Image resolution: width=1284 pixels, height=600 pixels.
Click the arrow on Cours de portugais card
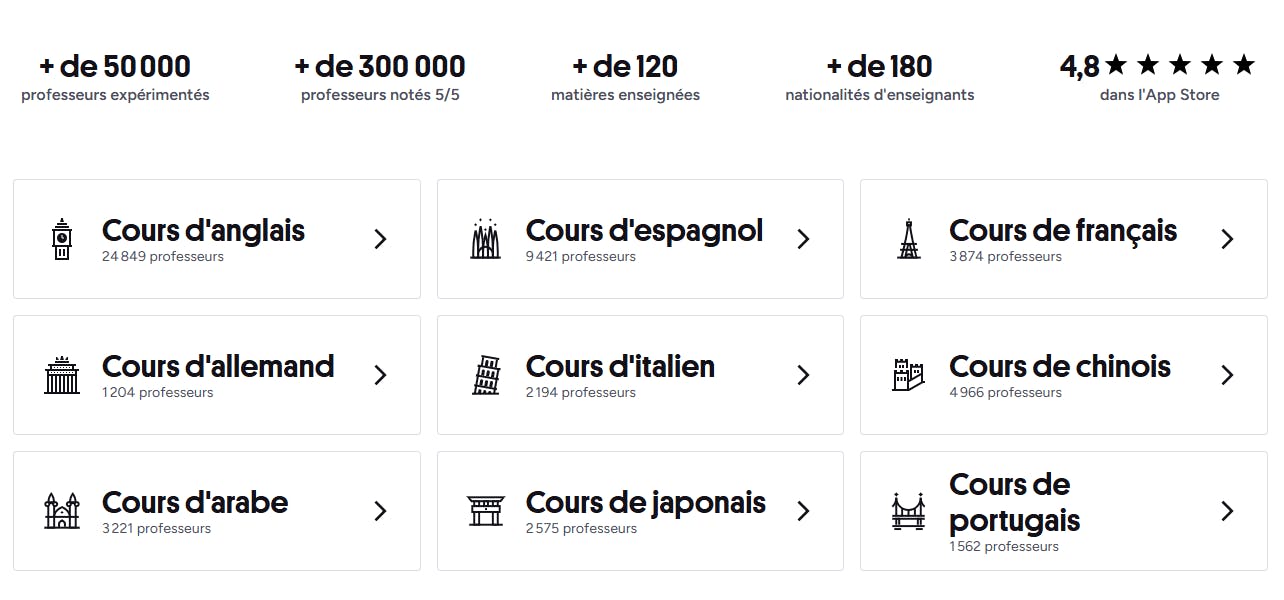(x=1227, y=511)
